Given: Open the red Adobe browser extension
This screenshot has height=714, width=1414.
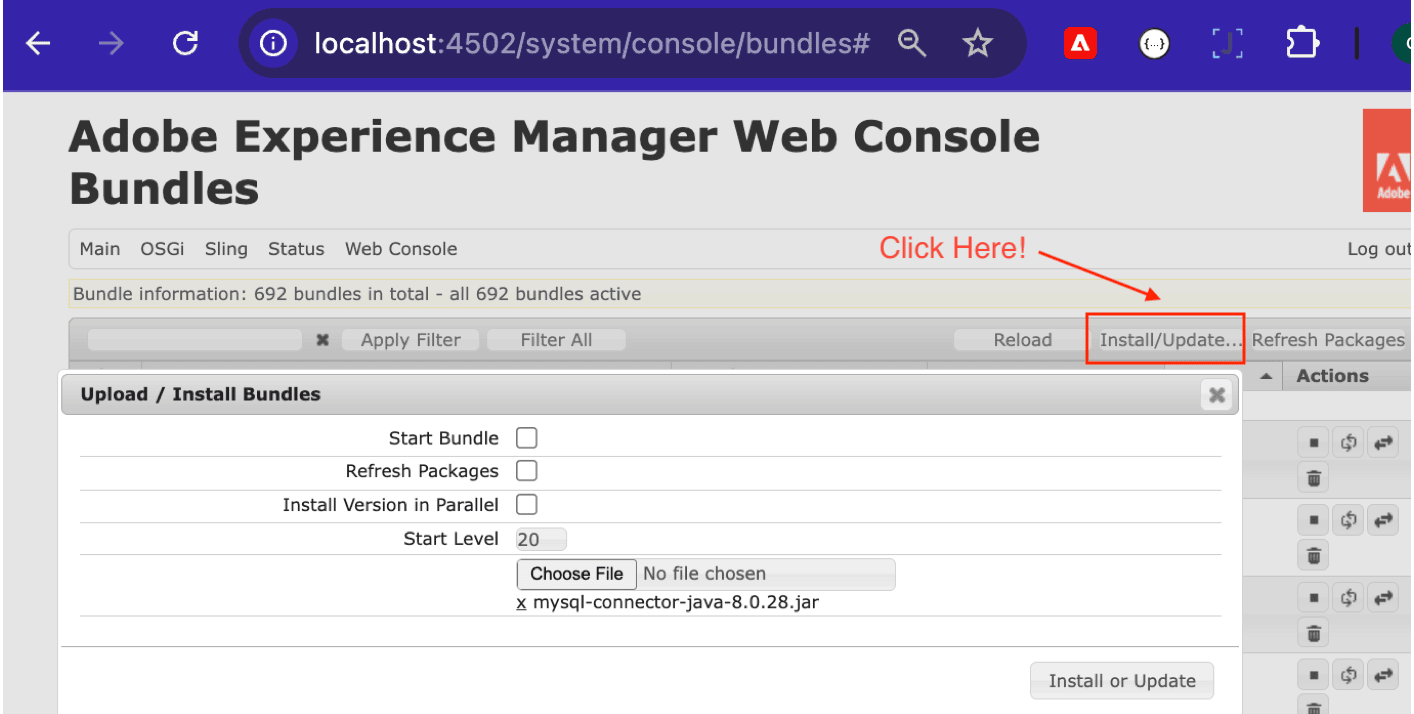Looking at the screenshot, I should 1080,43.
